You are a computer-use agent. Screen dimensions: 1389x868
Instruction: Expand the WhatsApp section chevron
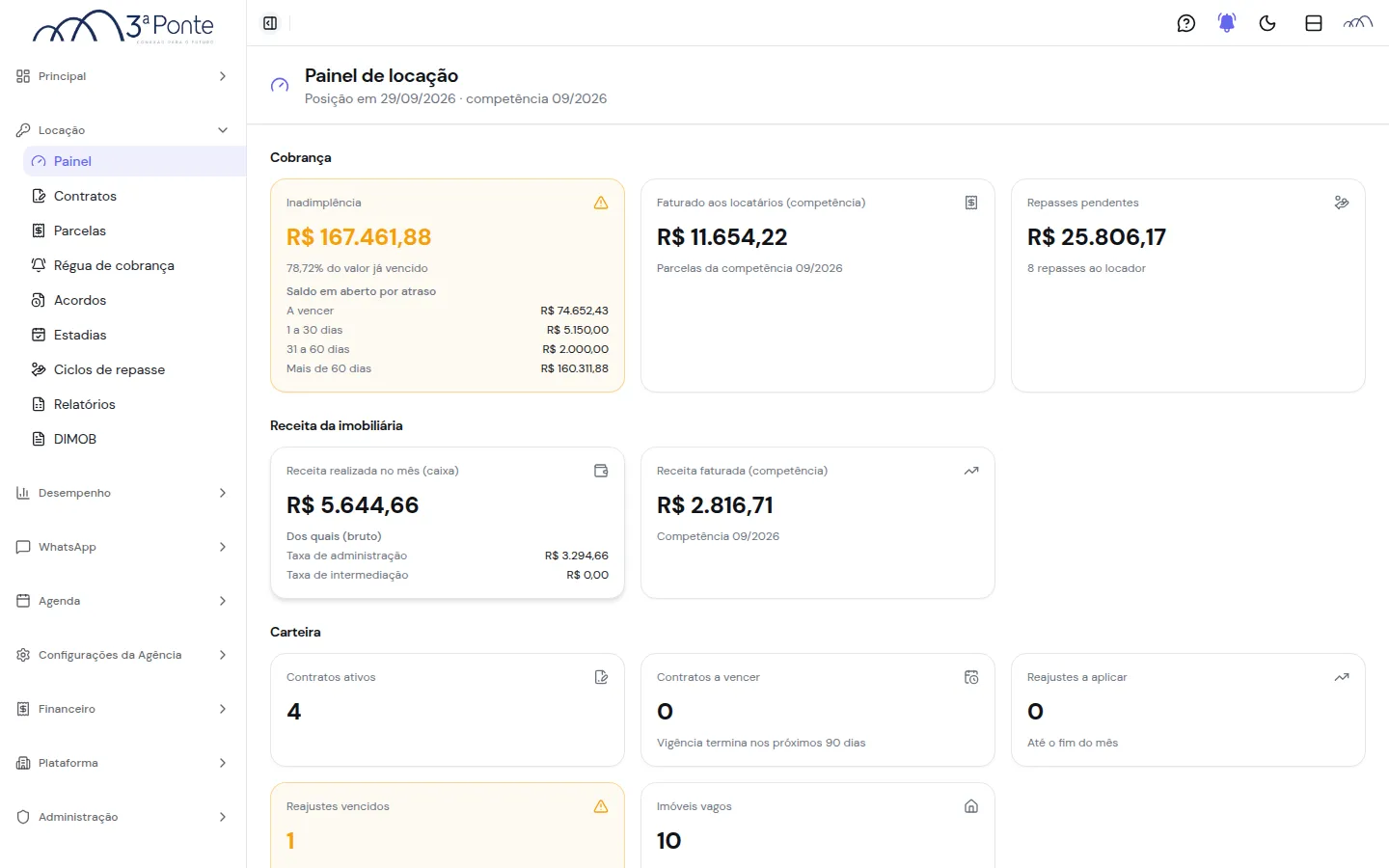pos(223,547)
